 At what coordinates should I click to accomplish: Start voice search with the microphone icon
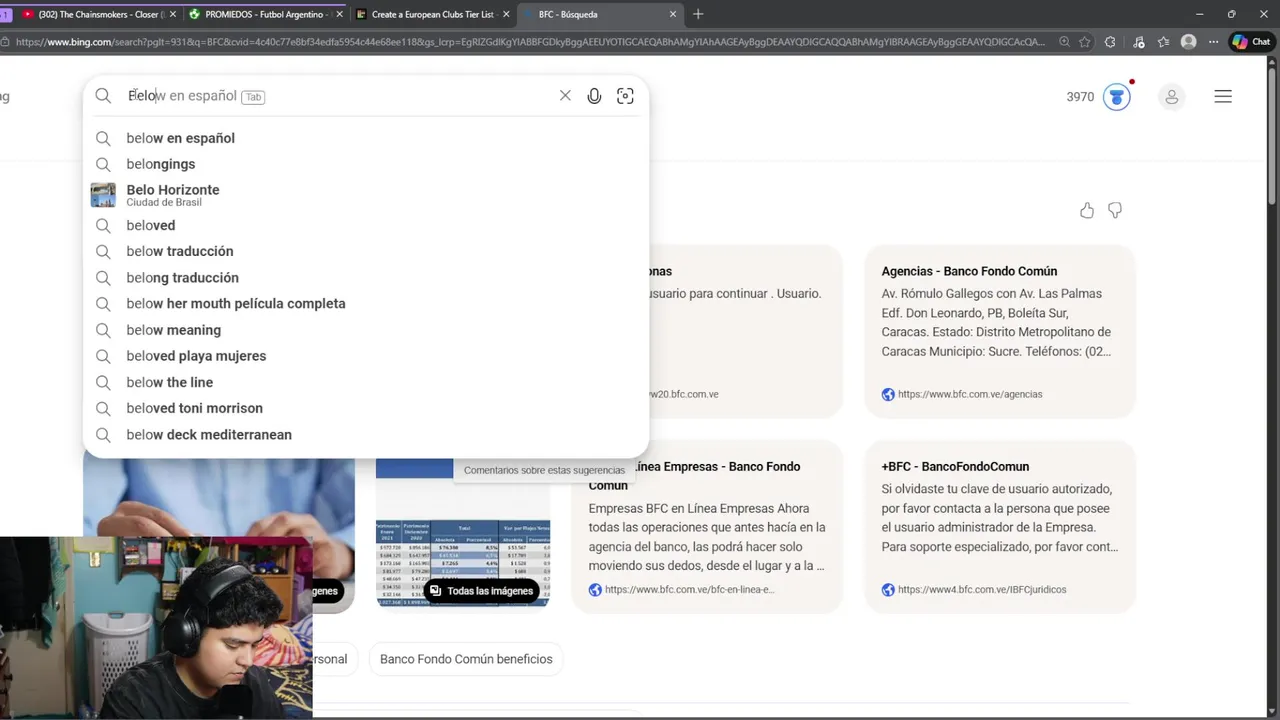[x=594, y=96]
